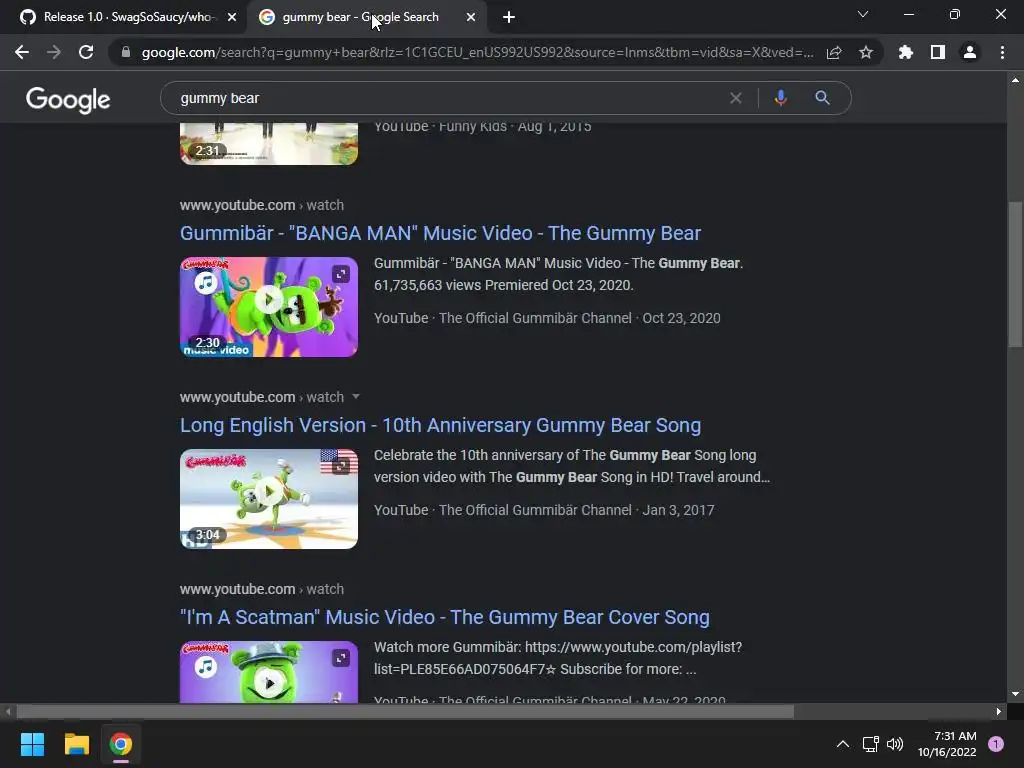Viewport: 1024px width, 768px height.
Task: Expand preview on BANGA MAN thumbnail
Action: pyautogui.click(x=340, y=274)
